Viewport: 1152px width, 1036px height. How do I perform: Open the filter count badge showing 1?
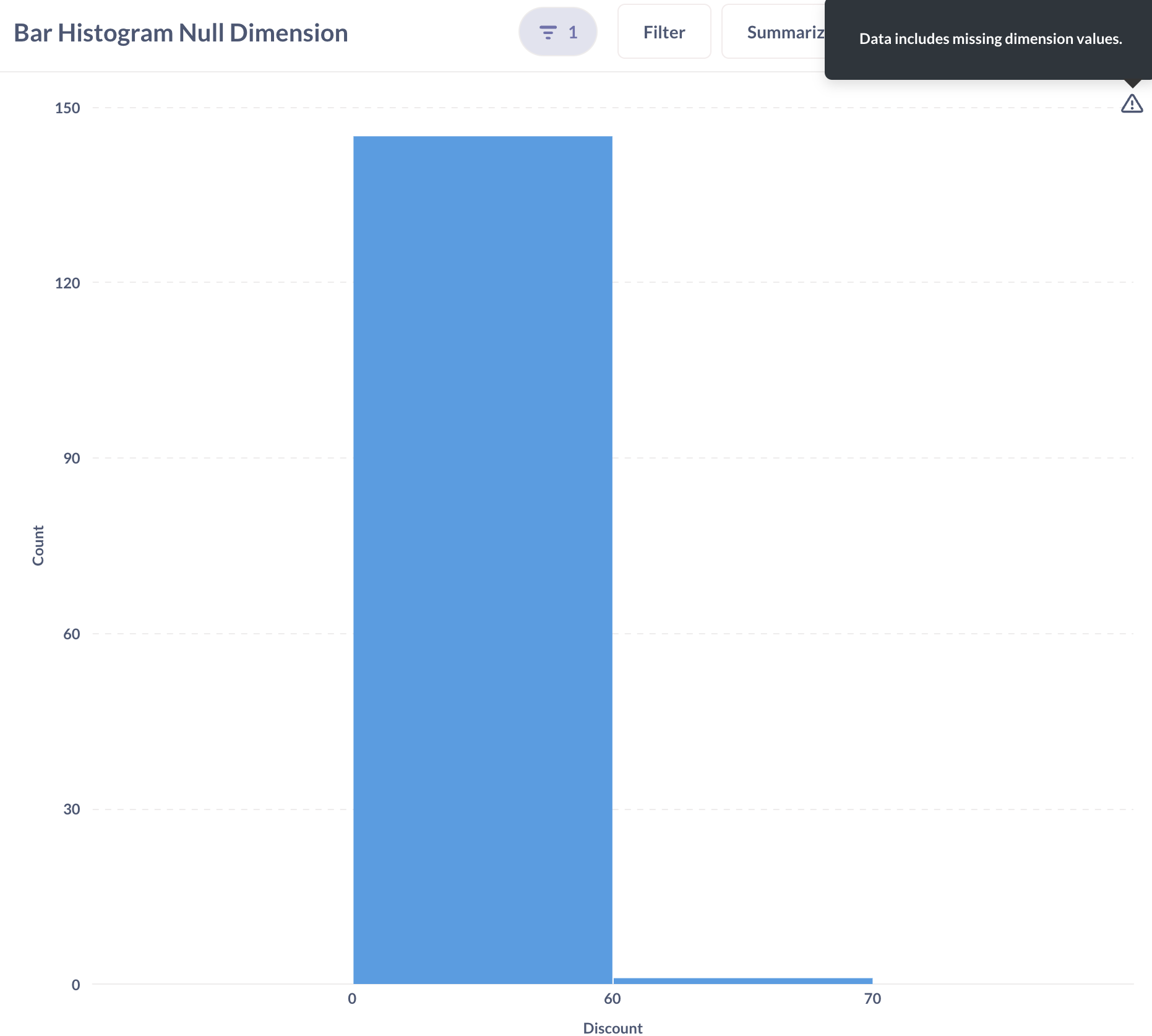(x=558, y=32)
